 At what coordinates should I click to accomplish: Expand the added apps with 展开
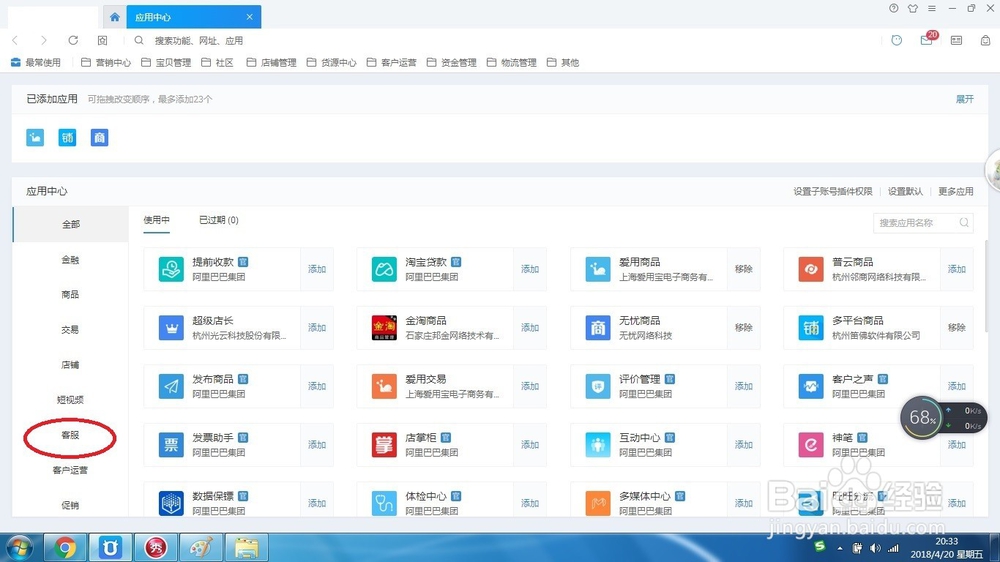coord(964,99)
